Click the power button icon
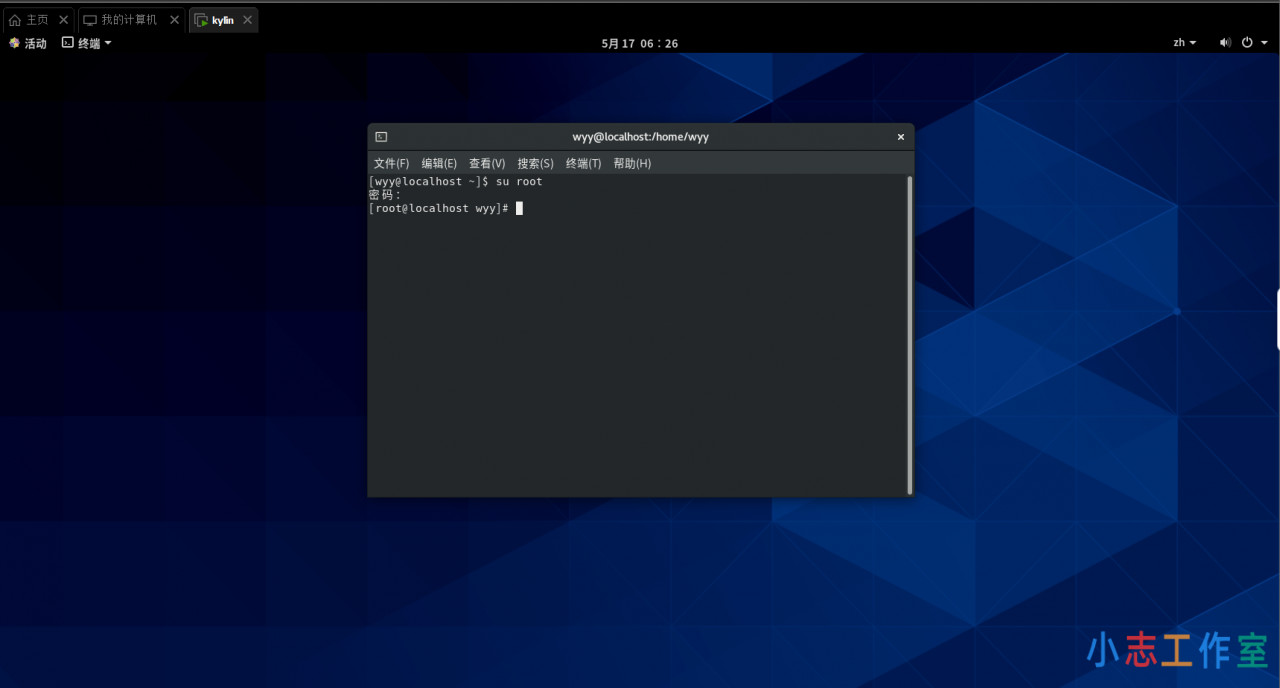1280x688 pixels. click(x=1249, y=42)
